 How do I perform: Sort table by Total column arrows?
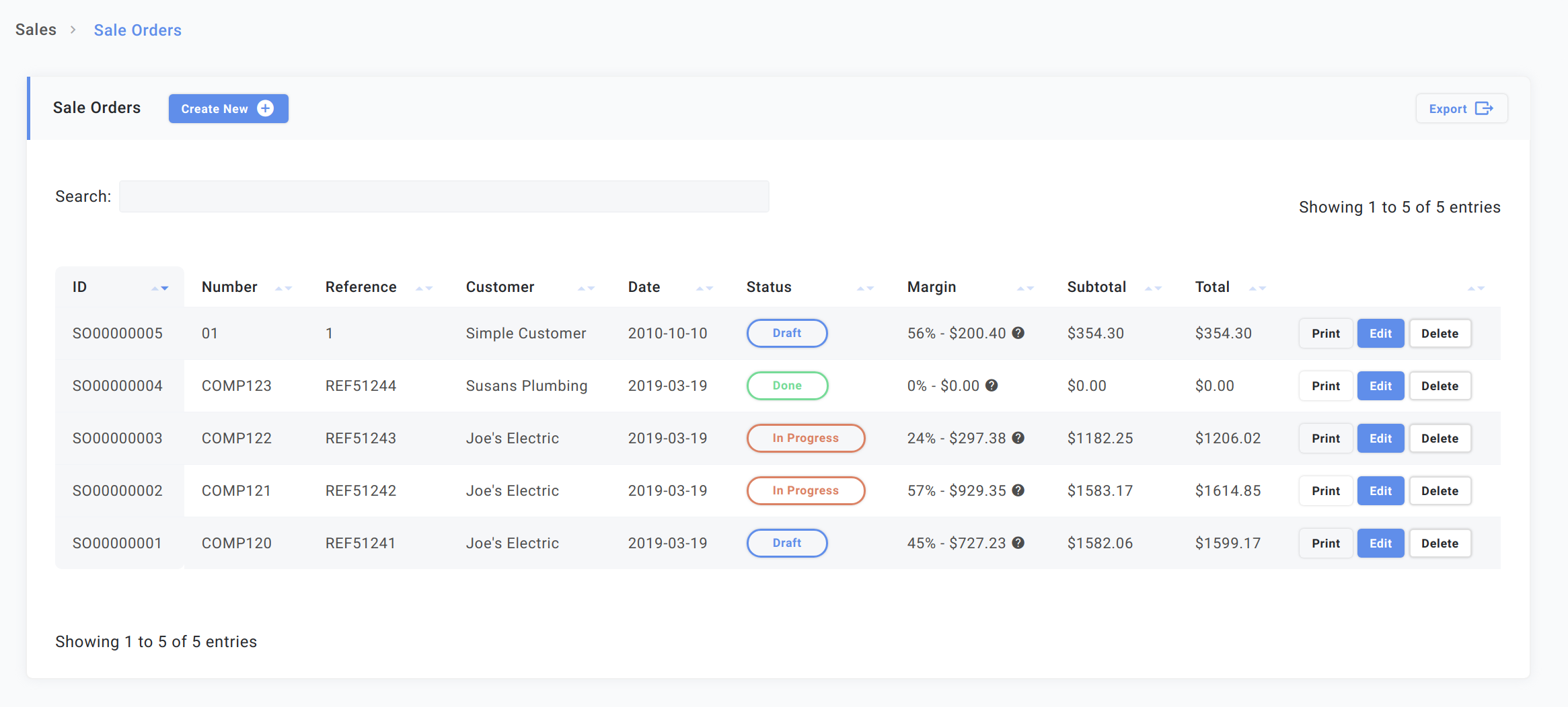pos(1257,288)
